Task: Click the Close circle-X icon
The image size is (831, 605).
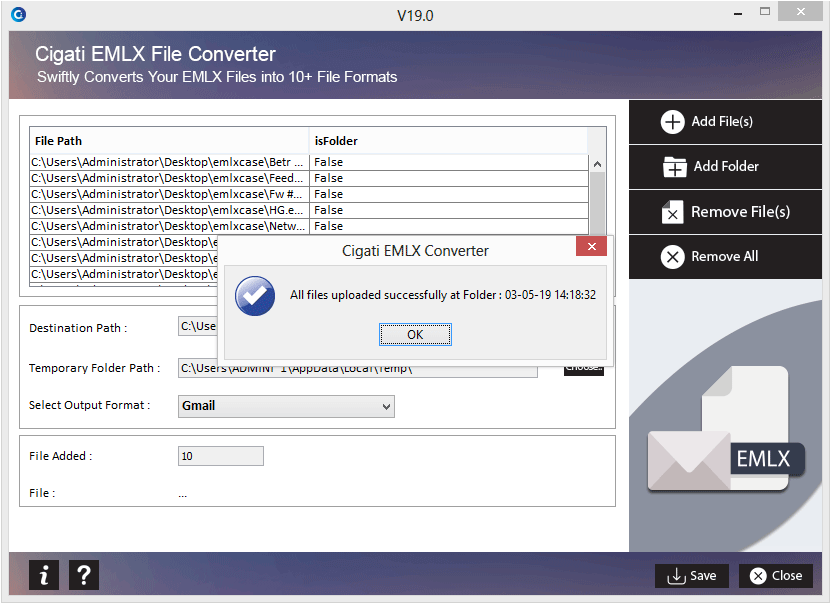Action: tap(758, 576)
